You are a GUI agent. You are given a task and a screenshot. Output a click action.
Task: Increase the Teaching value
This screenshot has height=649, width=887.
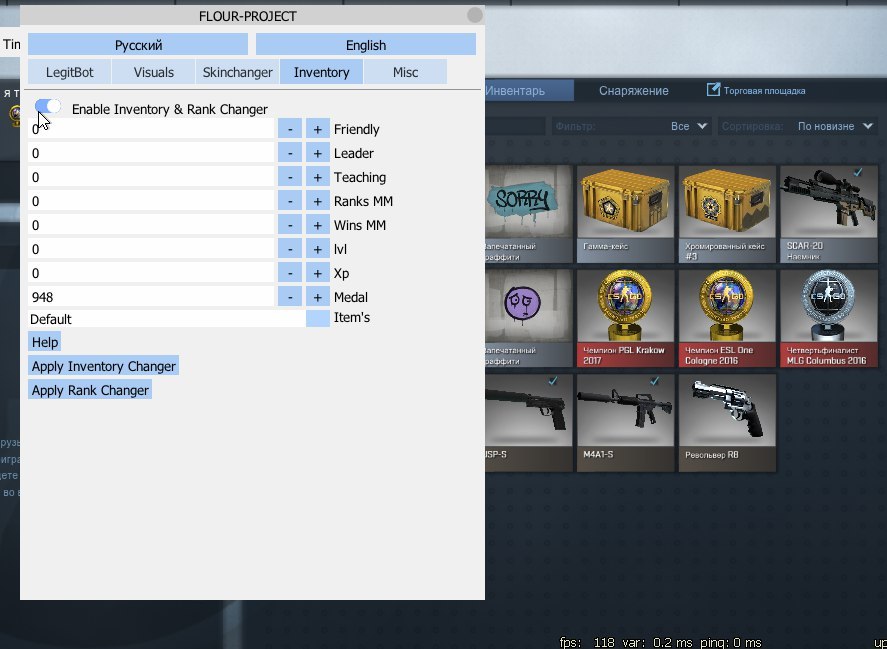[x=317, y=177]
